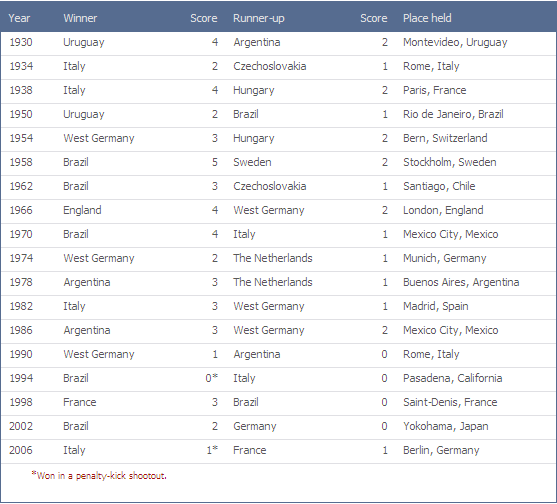Click Paris, France place cell
This screenshot has height=504, width=557.
(434, 90)
